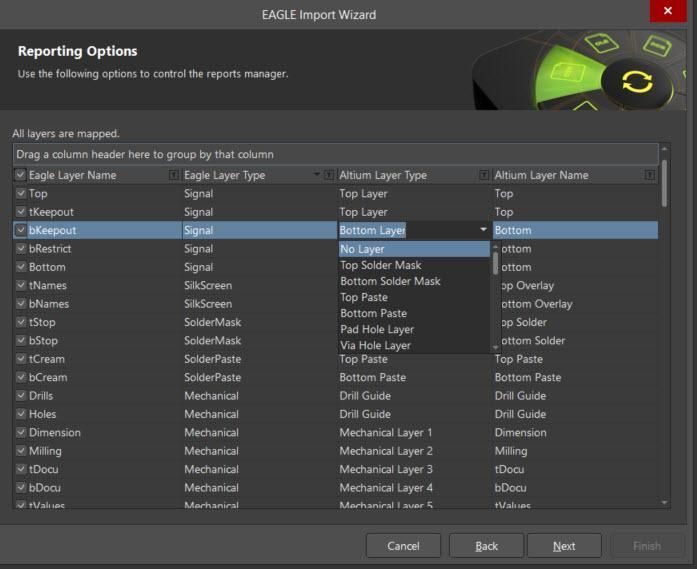Uncheck the tKeepout layer checkbox
This screenshot has width=697, height=569.
tap(20, 212)
